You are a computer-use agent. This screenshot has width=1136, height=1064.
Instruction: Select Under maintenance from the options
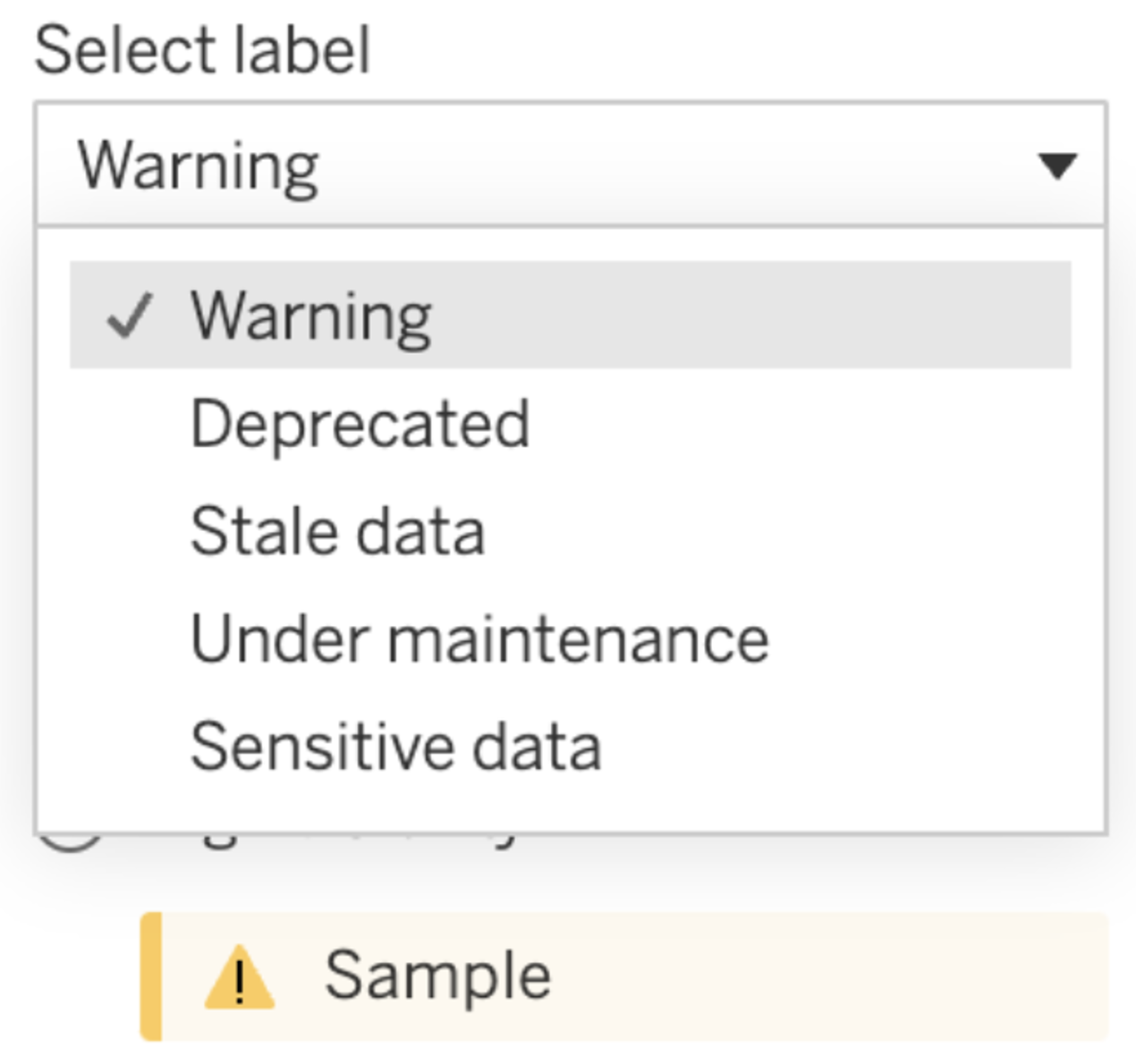(x=479, y=638)
